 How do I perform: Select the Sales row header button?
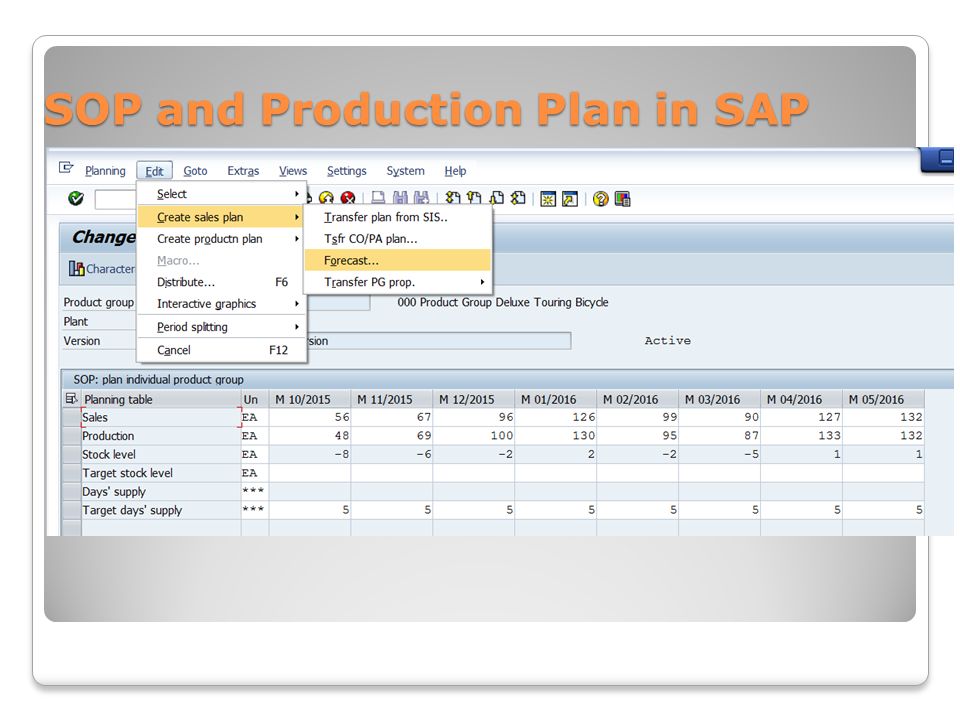(72, 418)
